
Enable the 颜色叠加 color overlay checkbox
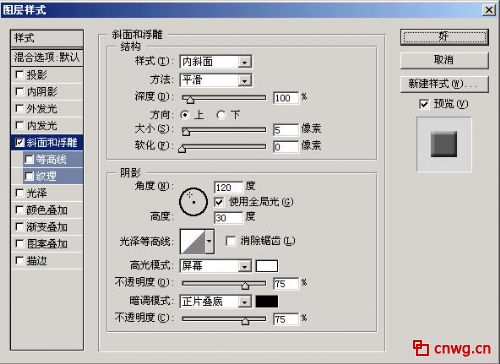click(x=20, y=210)
